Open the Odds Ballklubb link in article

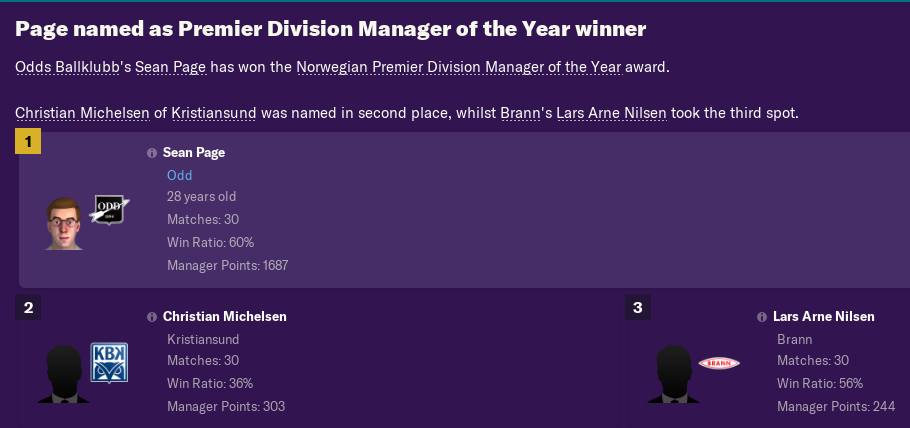67,67
